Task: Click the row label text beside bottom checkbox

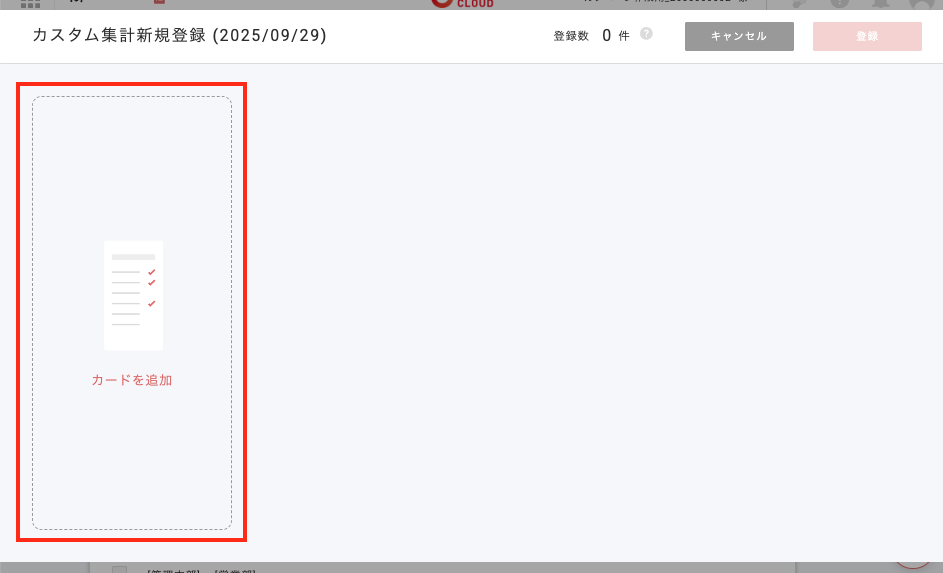Action: [x=201, y=571]
